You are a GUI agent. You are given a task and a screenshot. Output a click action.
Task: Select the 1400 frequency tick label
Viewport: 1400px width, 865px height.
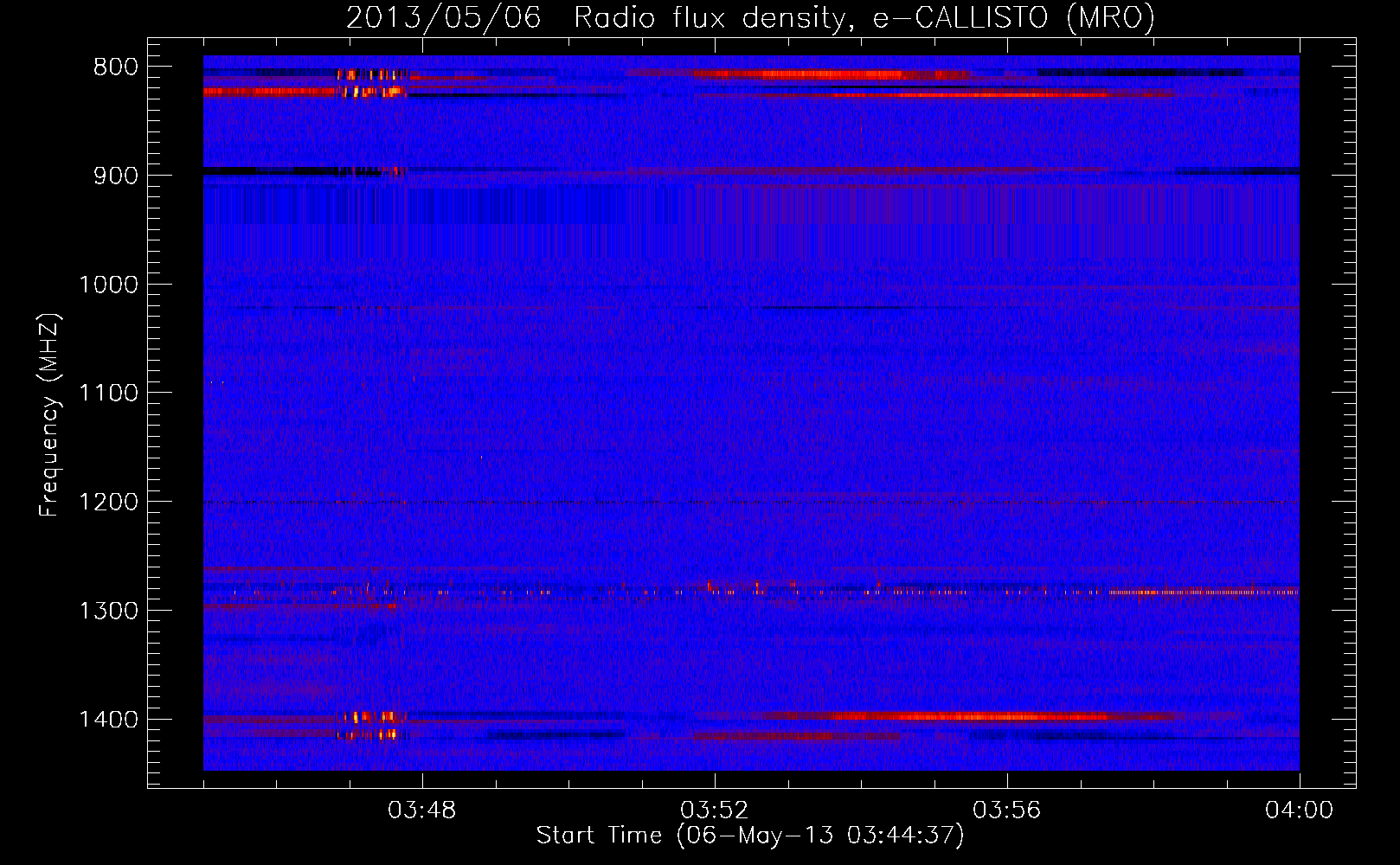tap(108, 720)
